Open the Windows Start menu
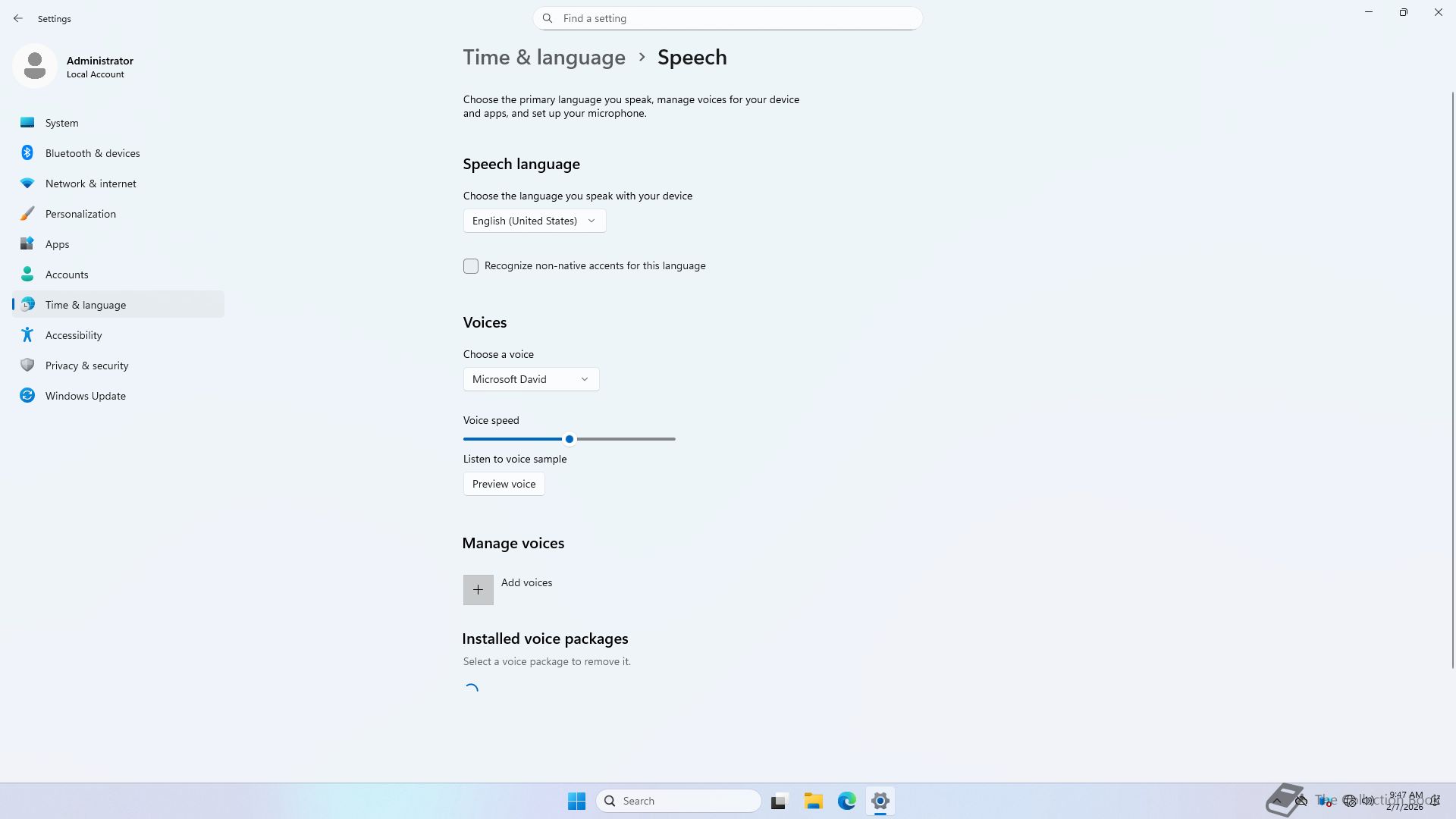Viewport: 1456px width, 819px height. 576,801
